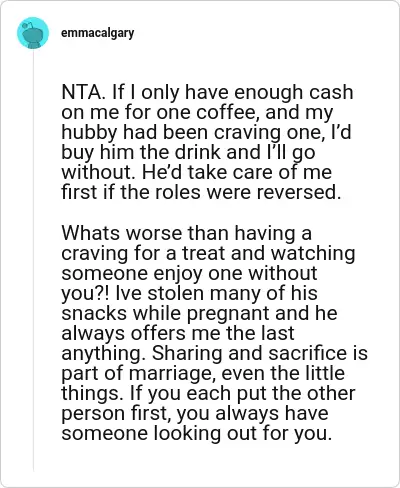400x488 pixels.
Task: Collapse the comment using the vertical thread line
Action: pyautogui.click(x=33, y=260)
